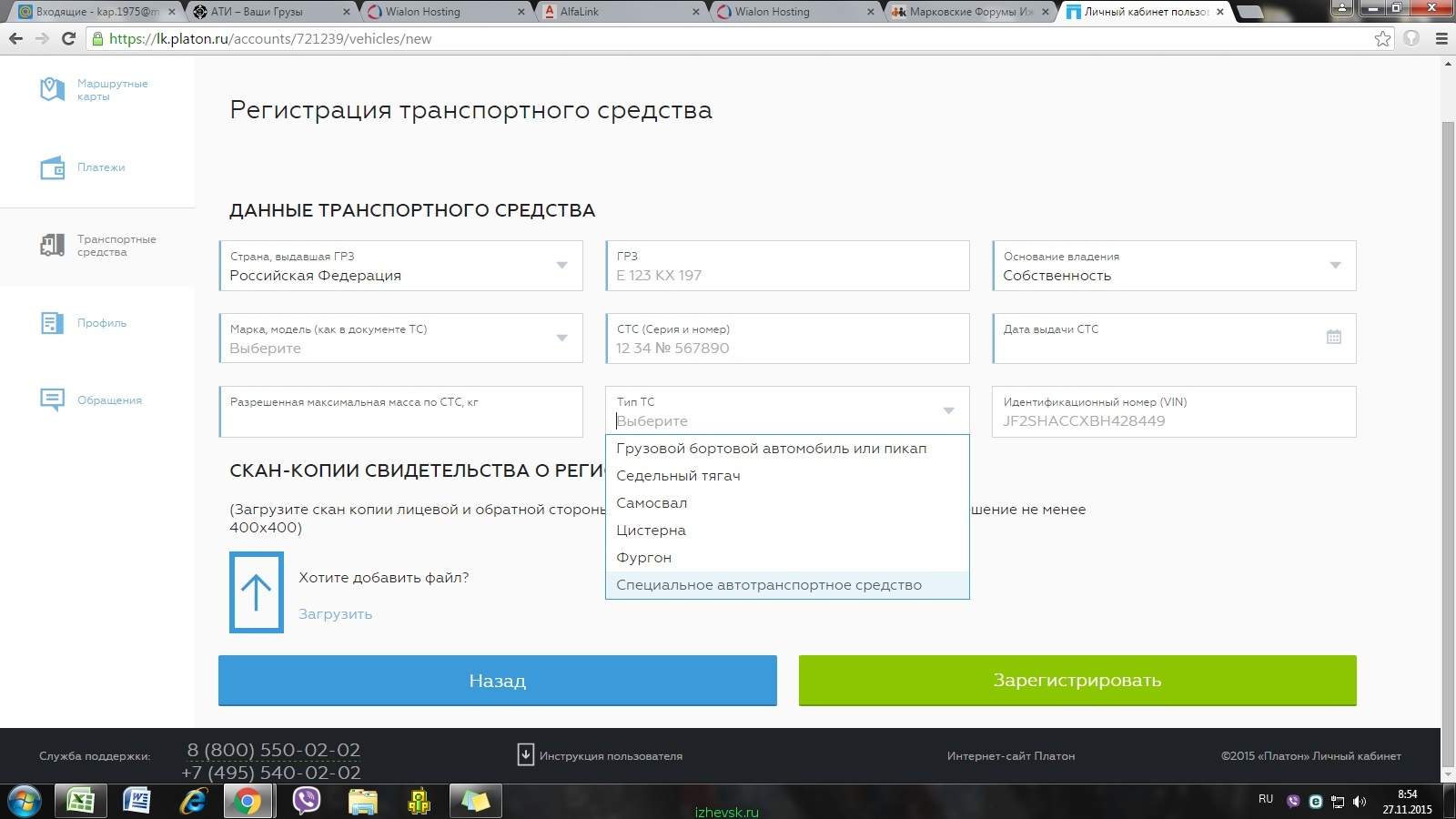This screenshot has width=1456, height=819.
Task: Open Viber from the taskbar
Action: coord(307,801)
